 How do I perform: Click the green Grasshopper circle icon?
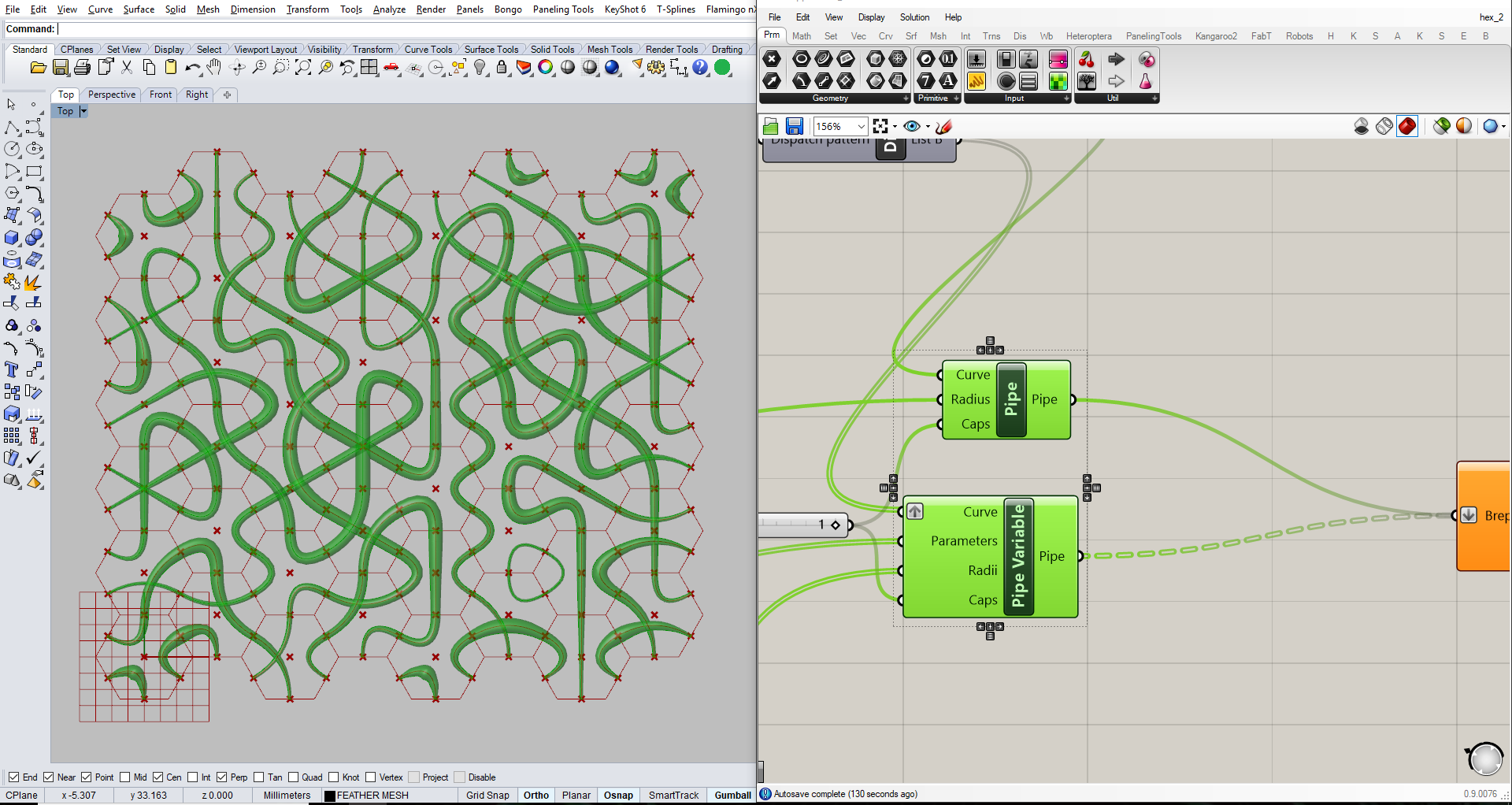[x=722, y=68]
